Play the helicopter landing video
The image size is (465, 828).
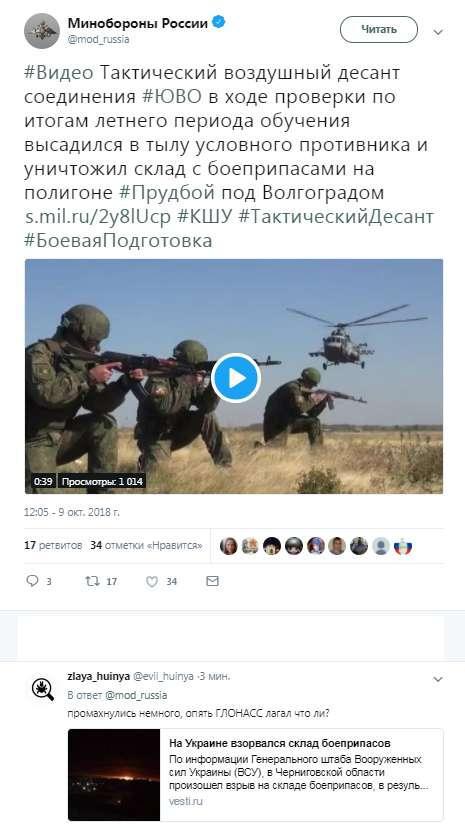point(235,378)
